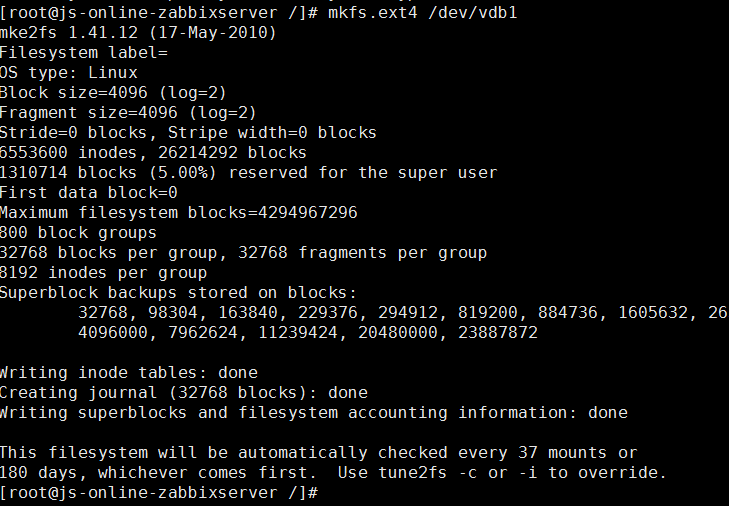Image resolution: width=729 pixels, height=506 pixels.
Task: Click the 32768 fragments per group text
Action: pos(362,253)
